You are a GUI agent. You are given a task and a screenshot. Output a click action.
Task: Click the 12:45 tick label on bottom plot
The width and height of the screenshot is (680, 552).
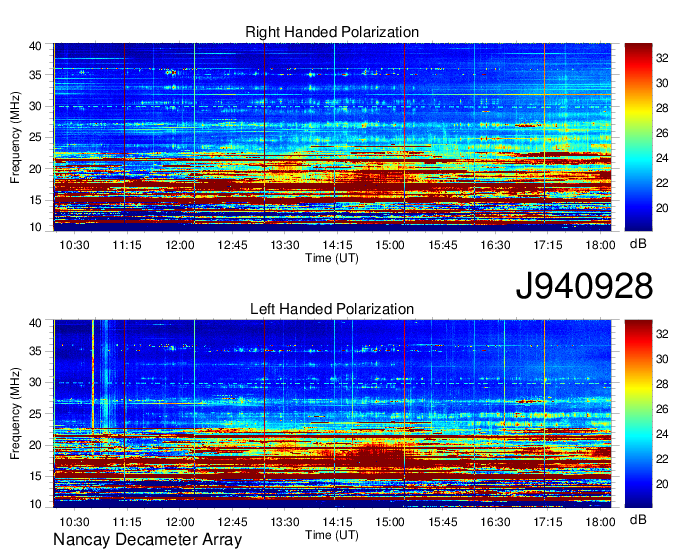click(x=232, y=522)
